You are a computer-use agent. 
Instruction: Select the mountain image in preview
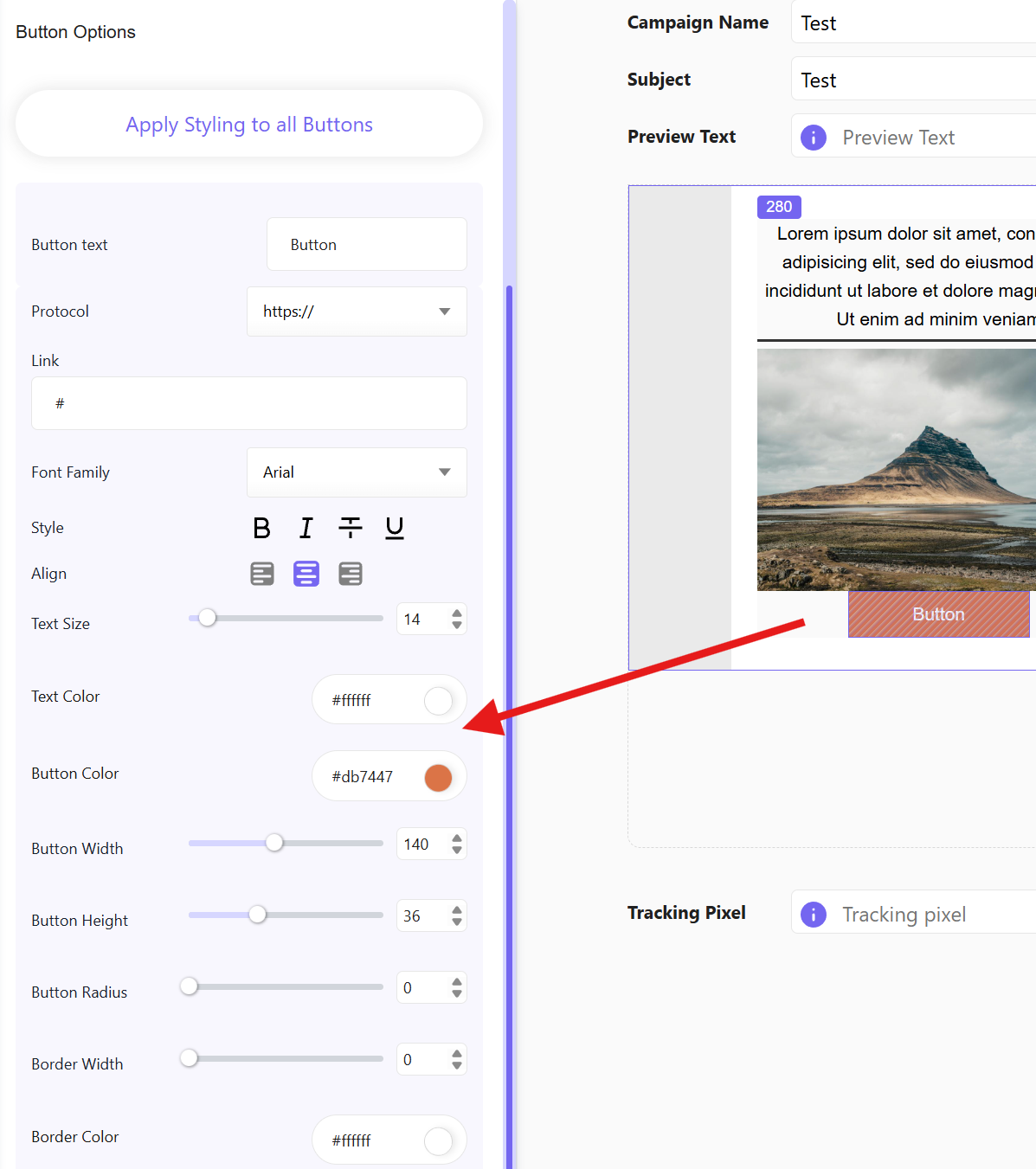(x=897, y=470)
